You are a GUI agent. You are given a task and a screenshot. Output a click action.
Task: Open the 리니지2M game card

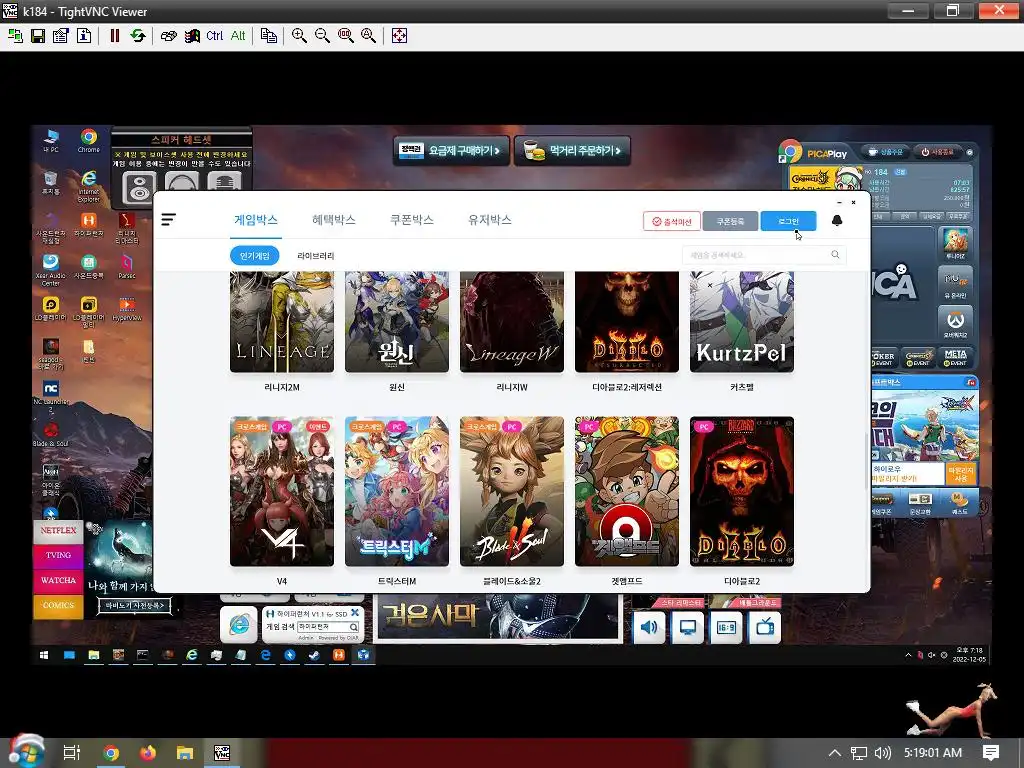[282, 323]
